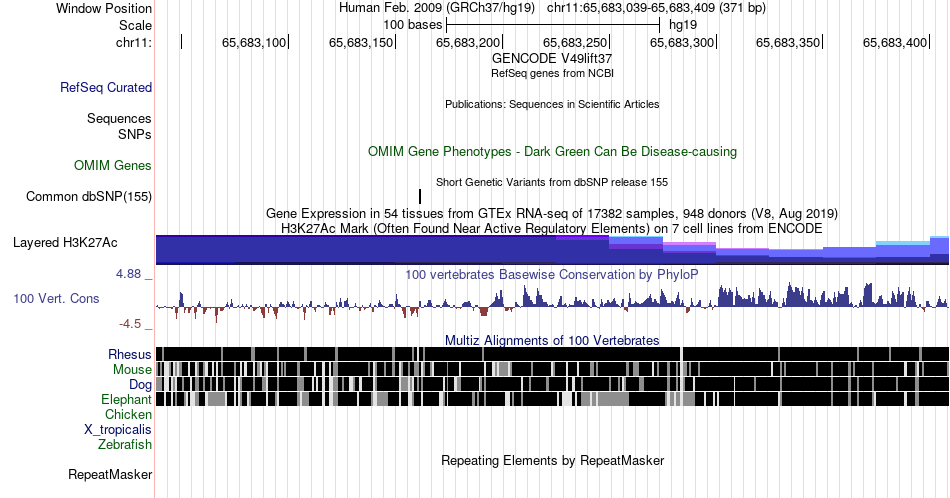
Task: Click the 65,683,300 ruler position
Action: pyautogui.click(x=682, y=42)
